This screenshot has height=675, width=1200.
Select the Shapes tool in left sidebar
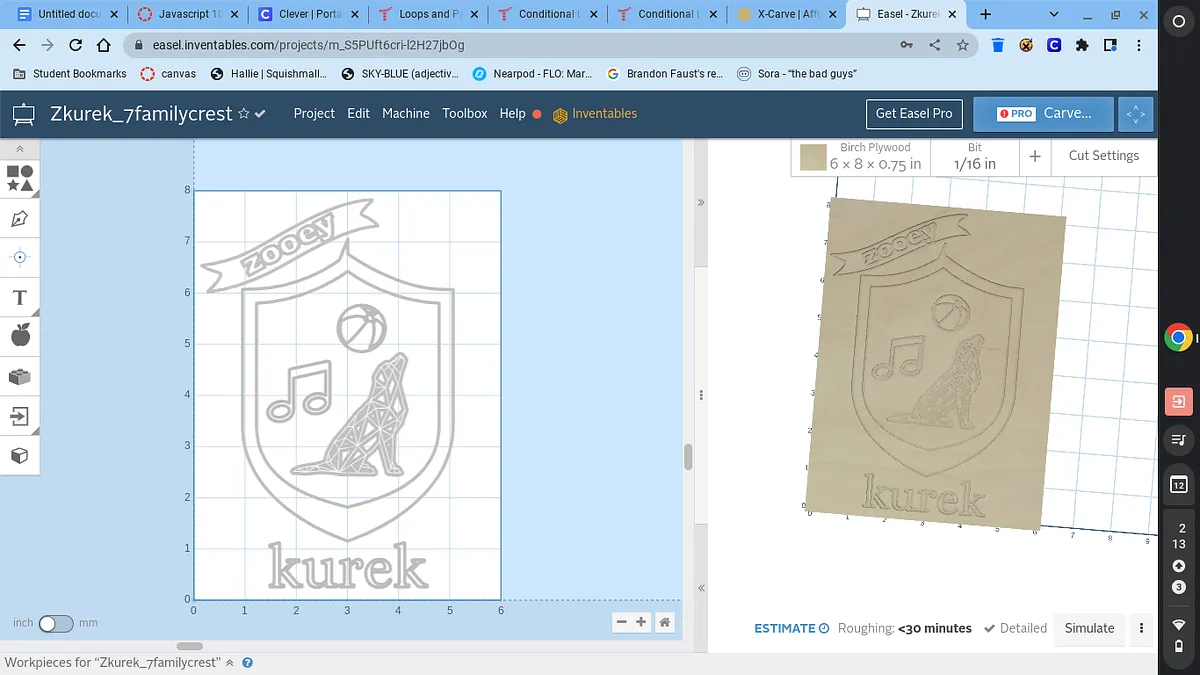click(20, 178)
